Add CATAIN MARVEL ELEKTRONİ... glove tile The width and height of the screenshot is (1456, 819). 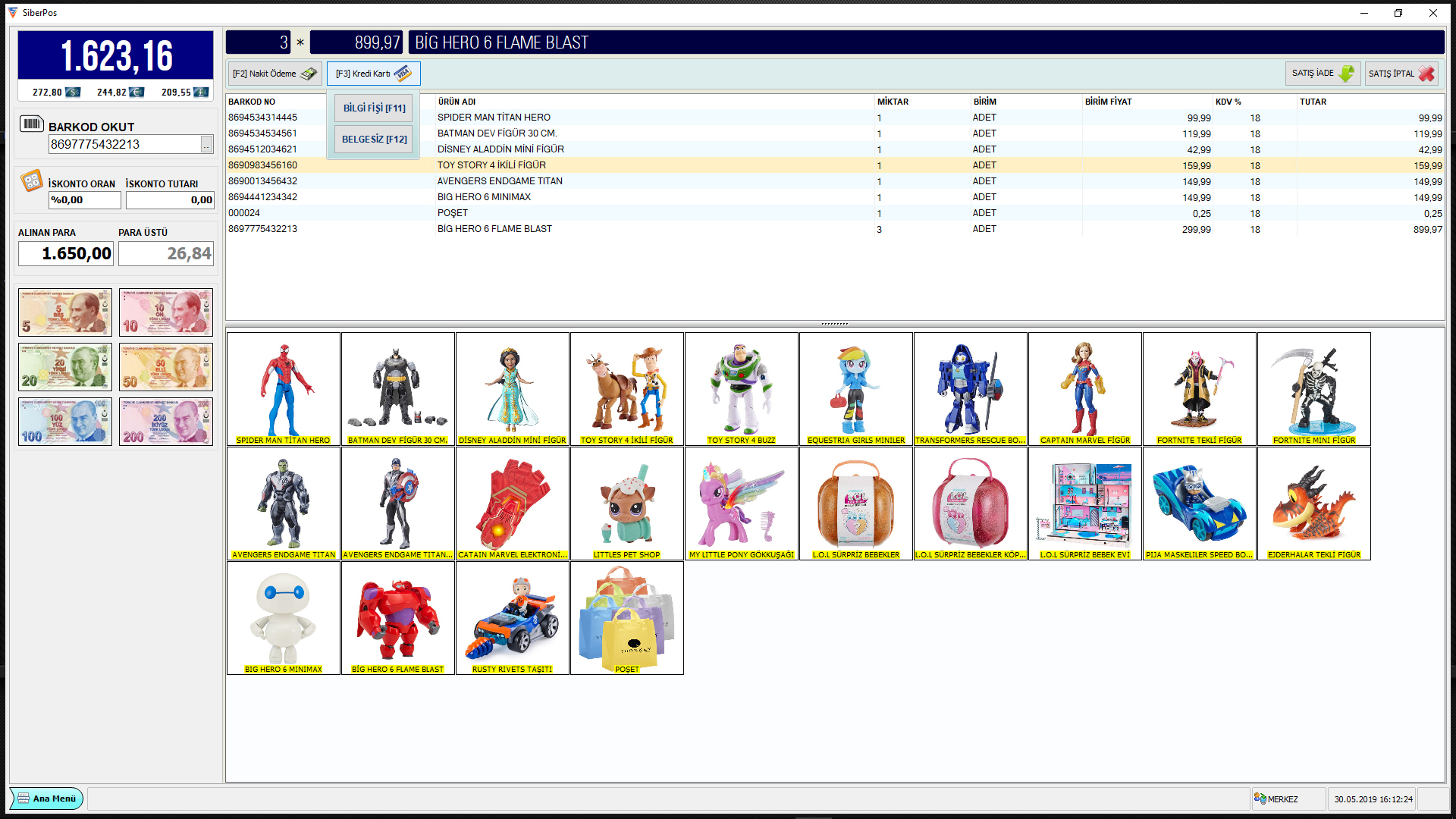click(513, 504)
